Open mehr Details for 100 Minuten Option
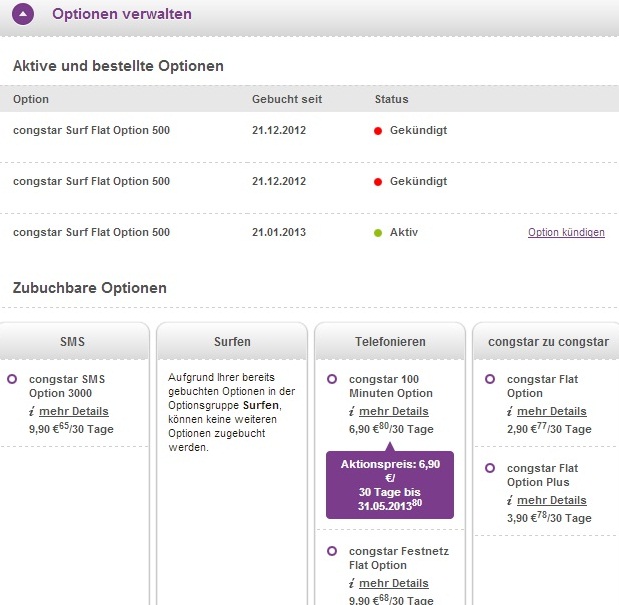 393,411
